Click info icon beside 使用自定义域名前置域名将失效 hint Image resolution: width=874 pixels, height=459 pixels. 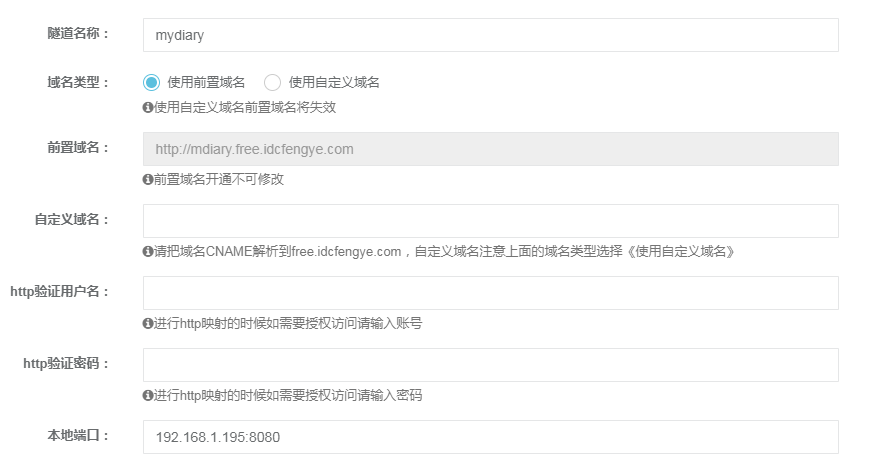point(148,108)
